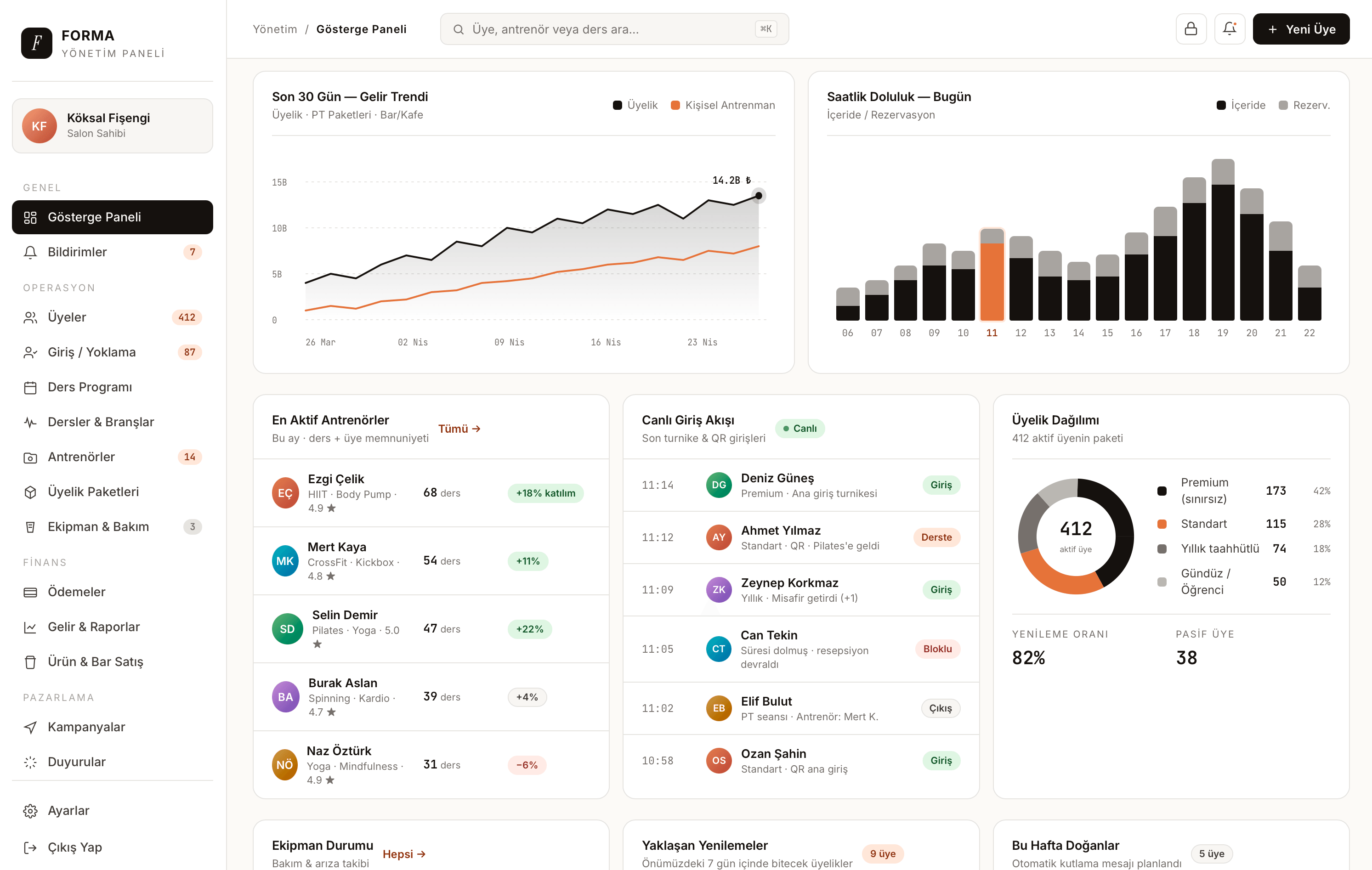The width and height of the screenshot is (1372, 870).
Task: Expand equipment list via Hepsi arrow
Action: point(404,853)
